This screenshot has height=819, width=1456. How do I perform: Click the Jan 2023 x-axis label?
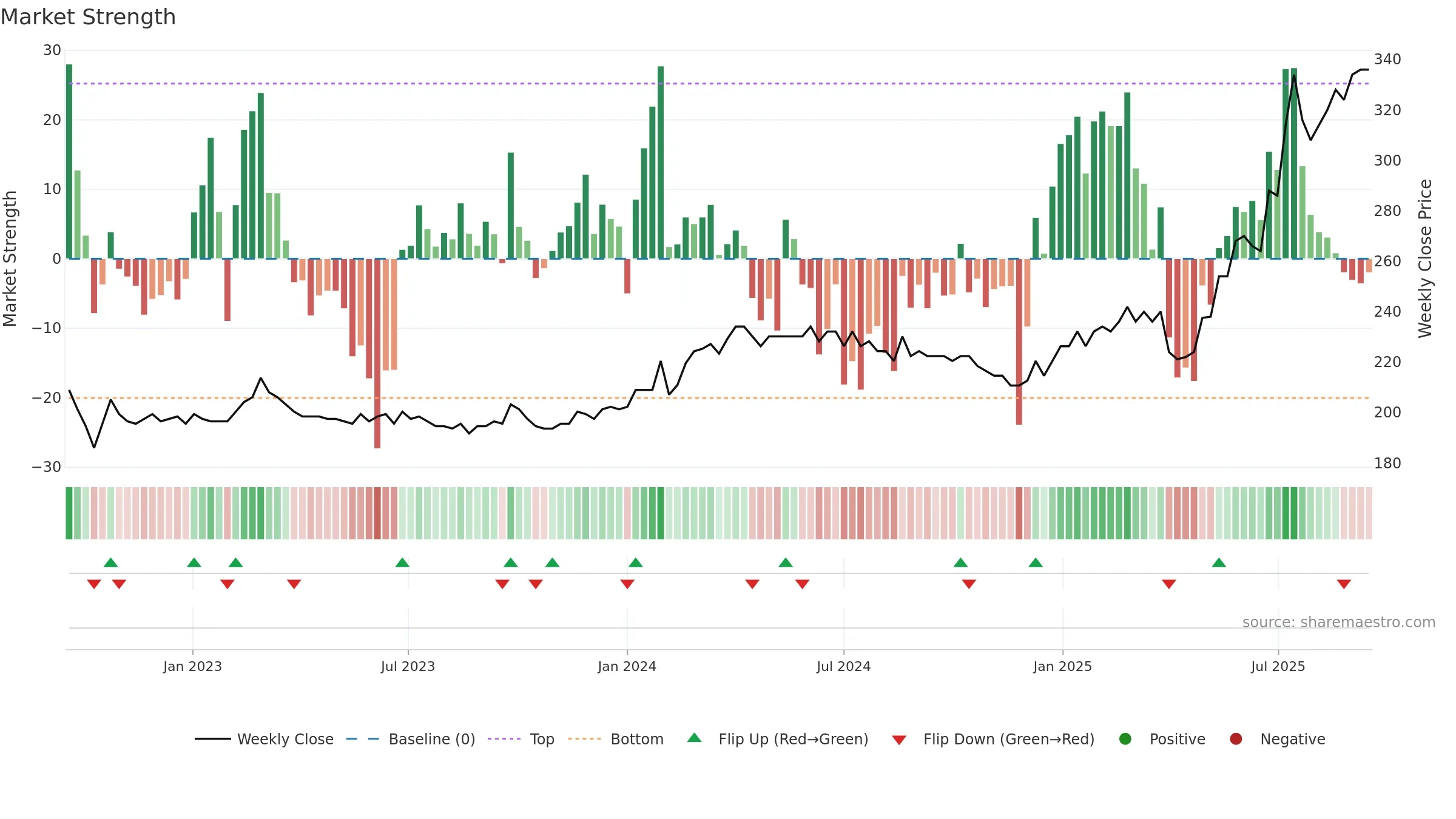point(192,666)
